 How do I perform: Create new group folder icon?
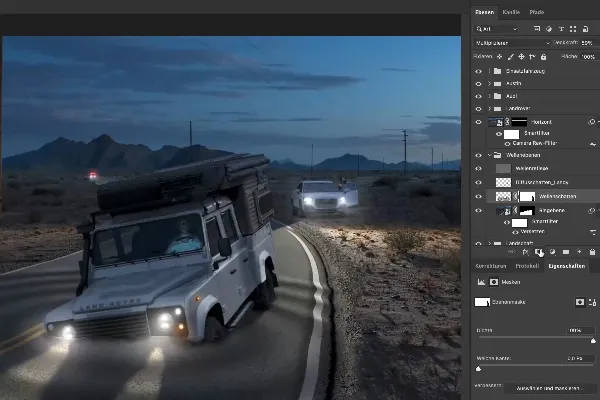[x=566, y=252]
